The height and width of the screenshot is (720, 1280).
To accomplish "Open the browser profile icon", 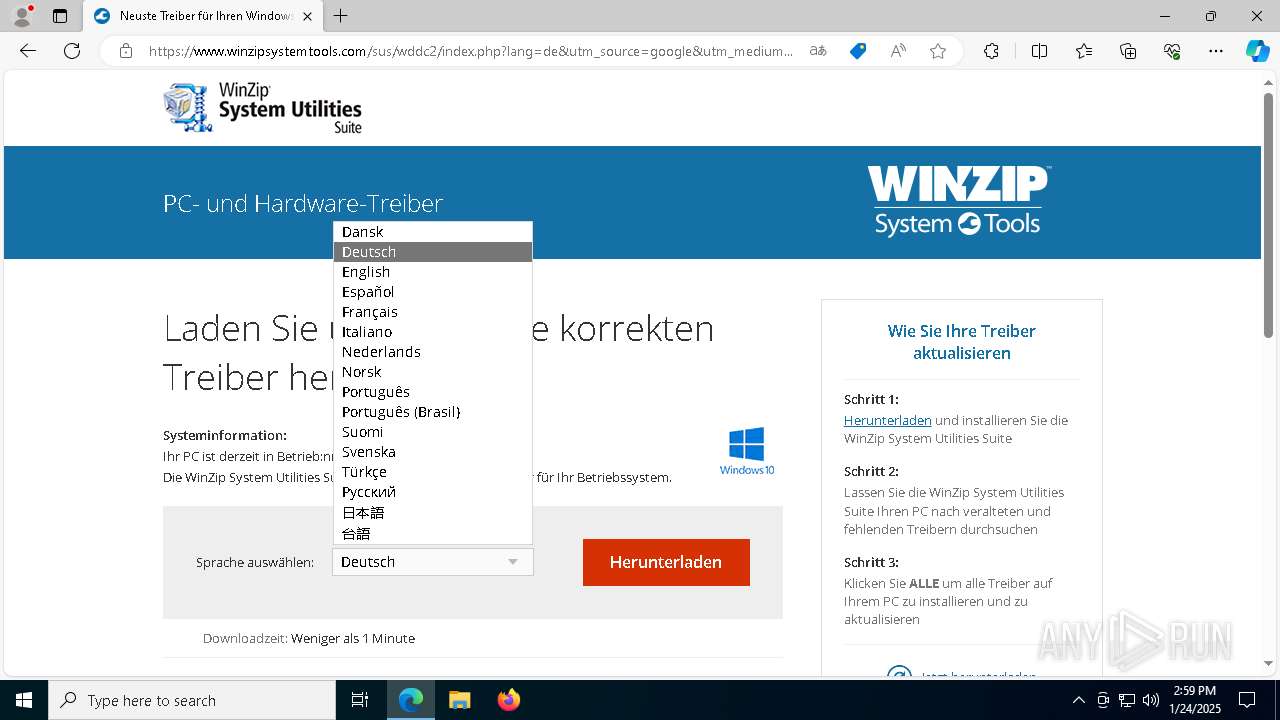I will pyautogui.click(x=21, y=16).
